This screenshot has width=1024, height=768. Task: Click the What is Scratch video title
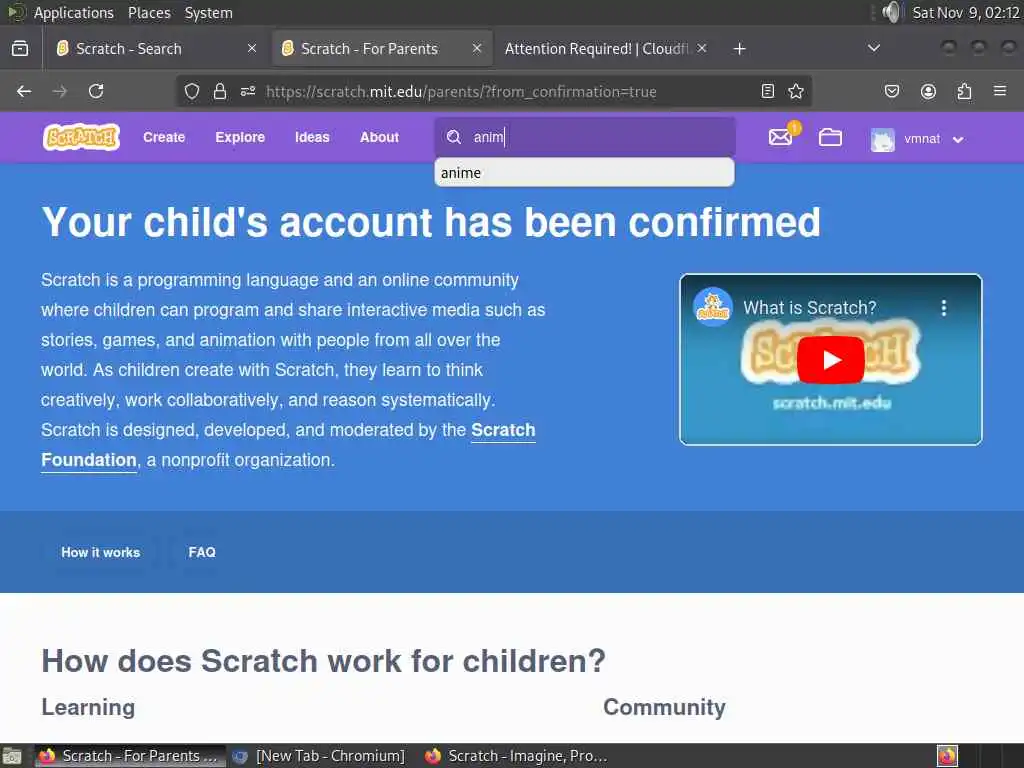click(810, 308)
